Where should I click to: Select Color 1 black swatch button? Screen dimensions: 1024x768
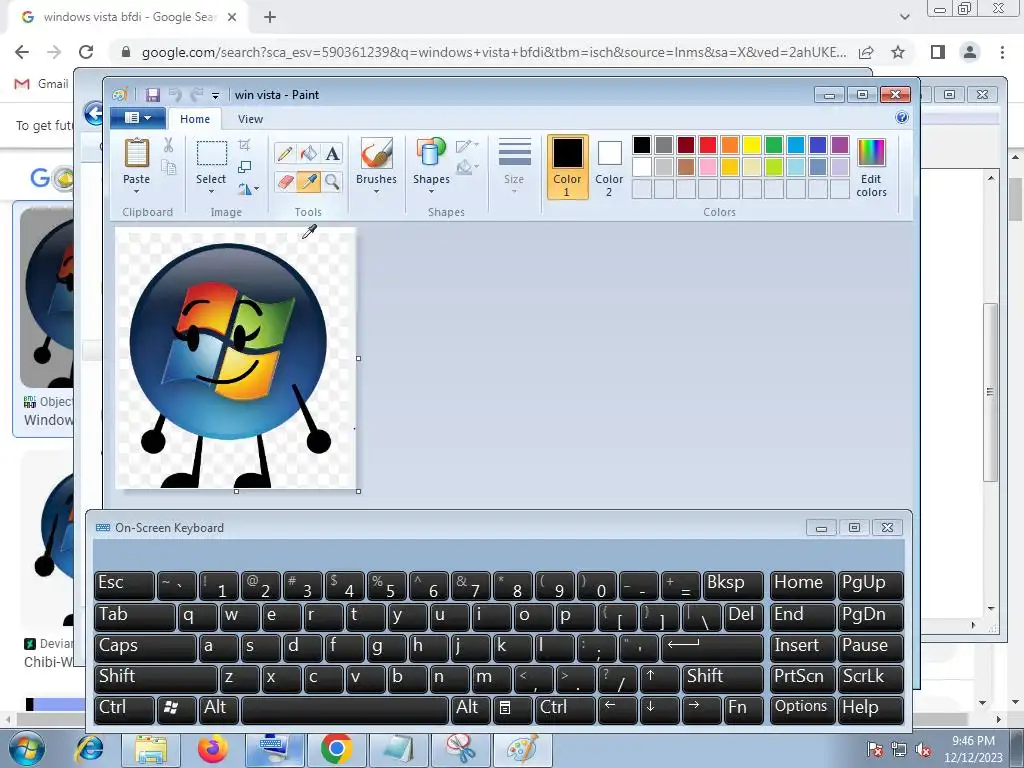click(567, 167)
